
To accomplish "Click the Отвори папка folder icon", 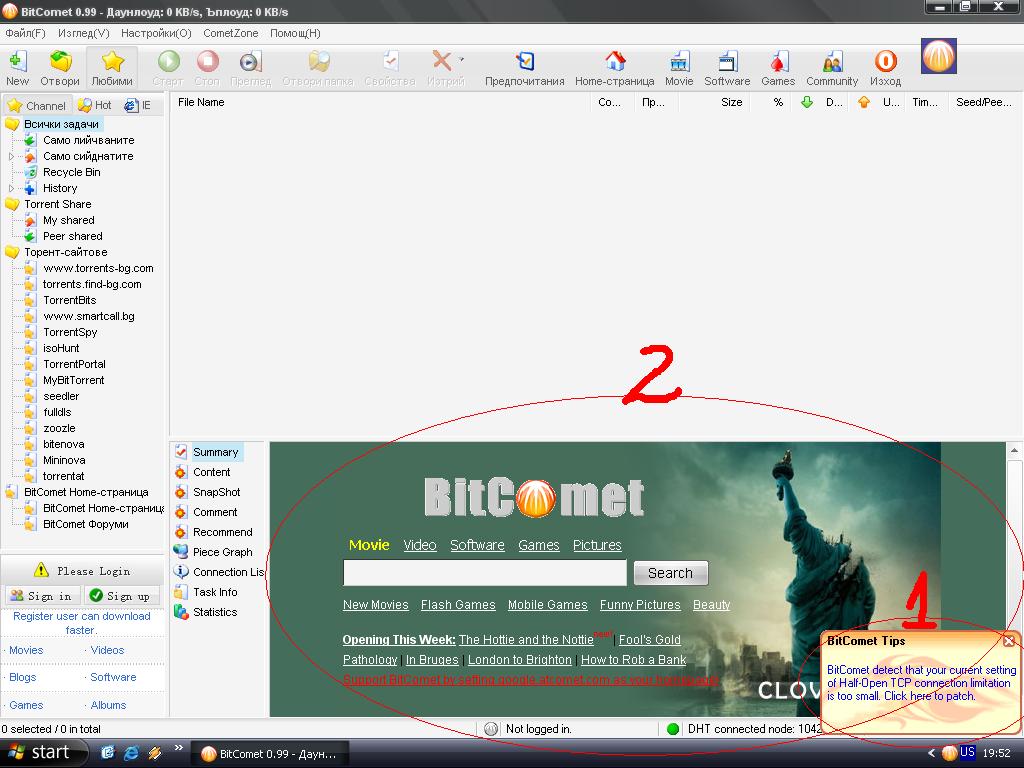I will [x=319, y=62].
